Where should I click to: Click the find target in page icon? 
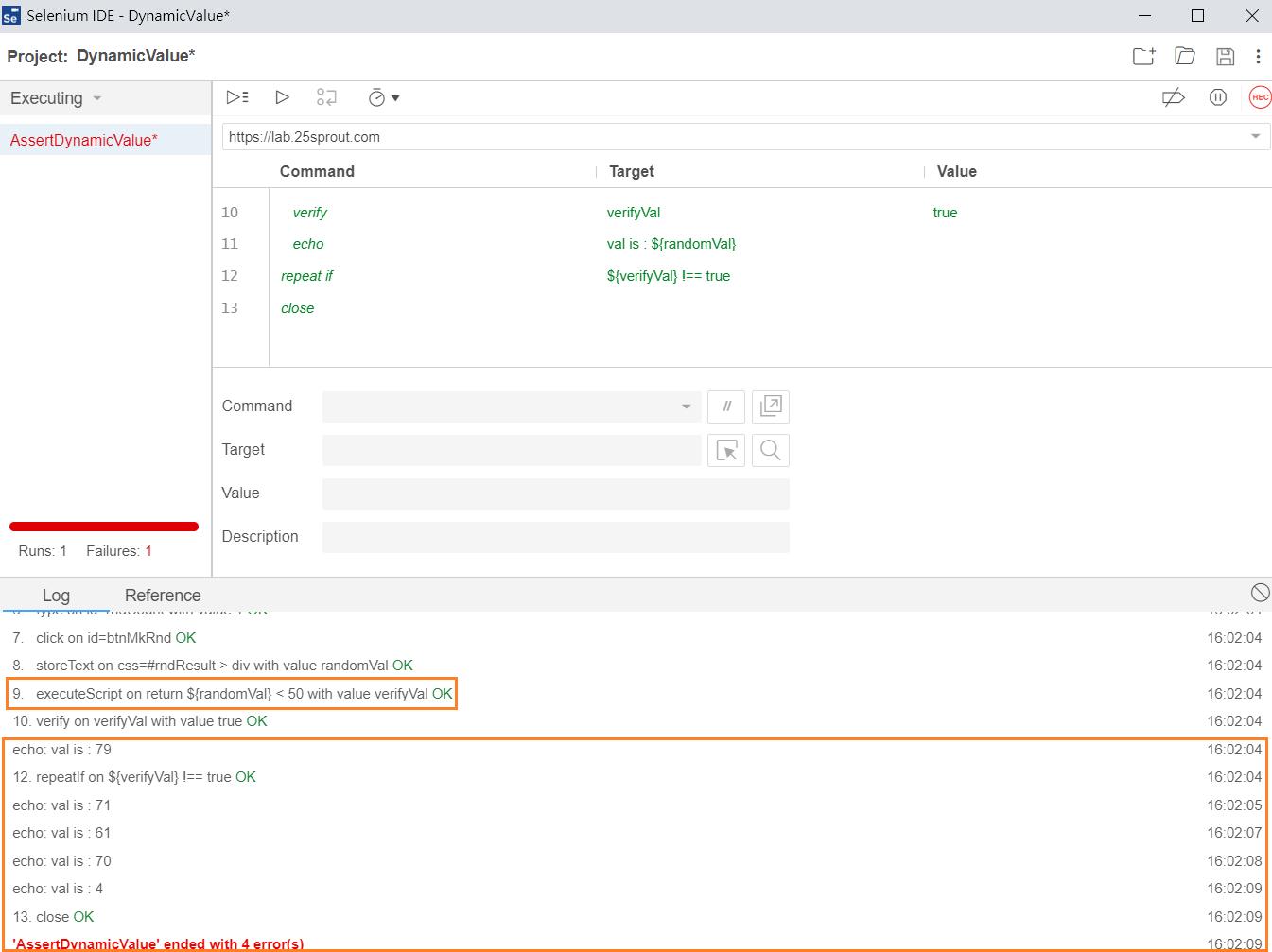tap(771, 450)
